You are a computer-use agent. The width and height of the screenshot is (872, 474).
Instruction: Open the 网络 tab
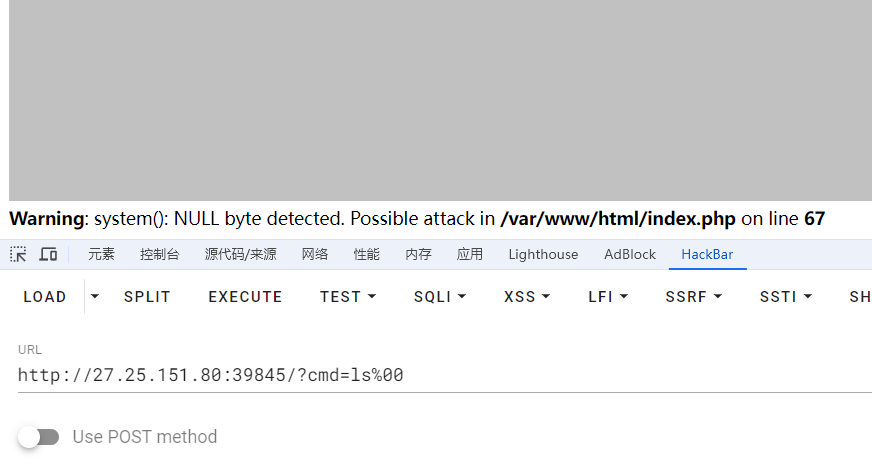[315, 255]
